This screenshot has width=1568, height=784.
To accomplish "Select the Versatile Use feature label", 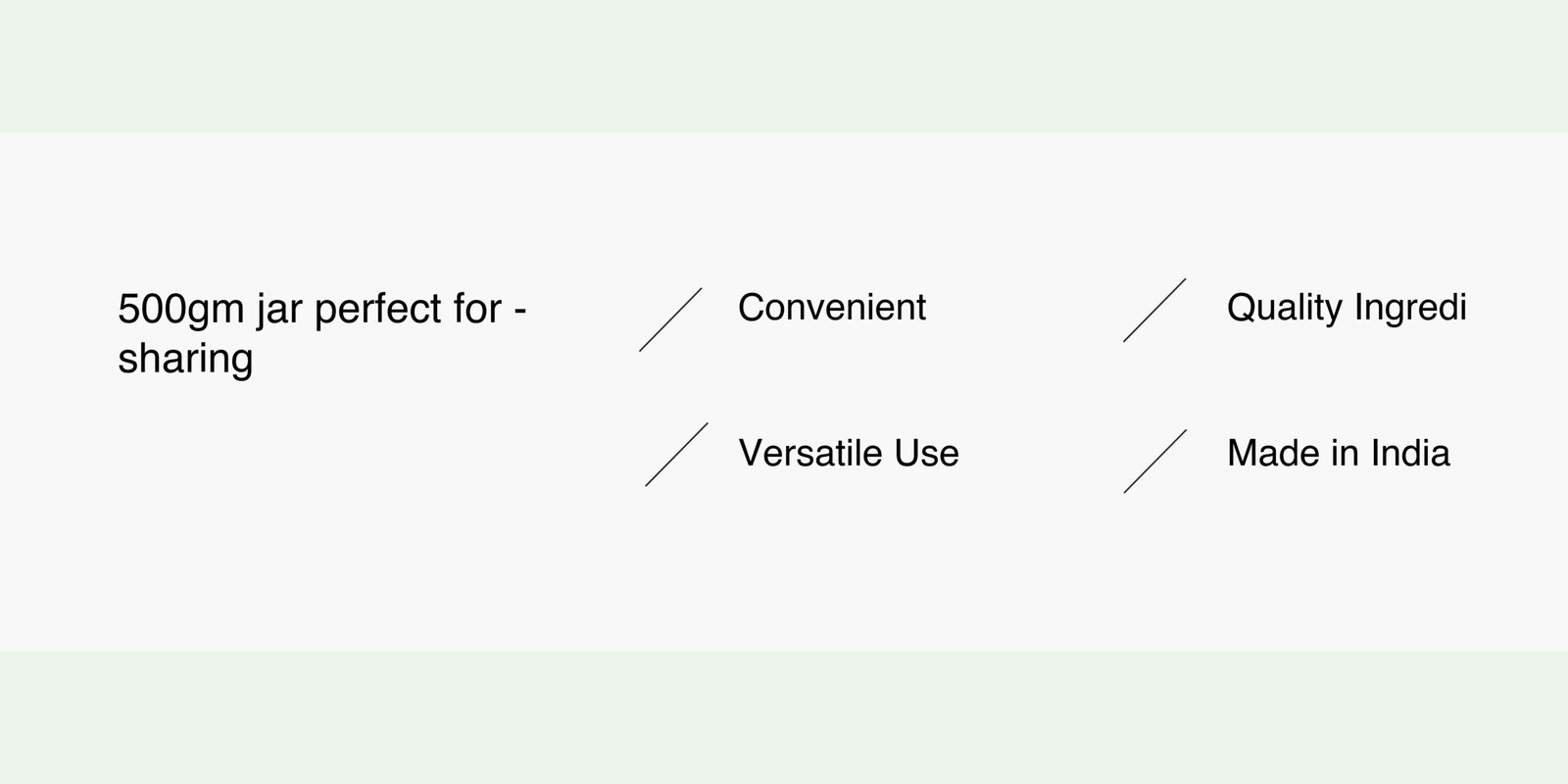I will tap(848, 453).
